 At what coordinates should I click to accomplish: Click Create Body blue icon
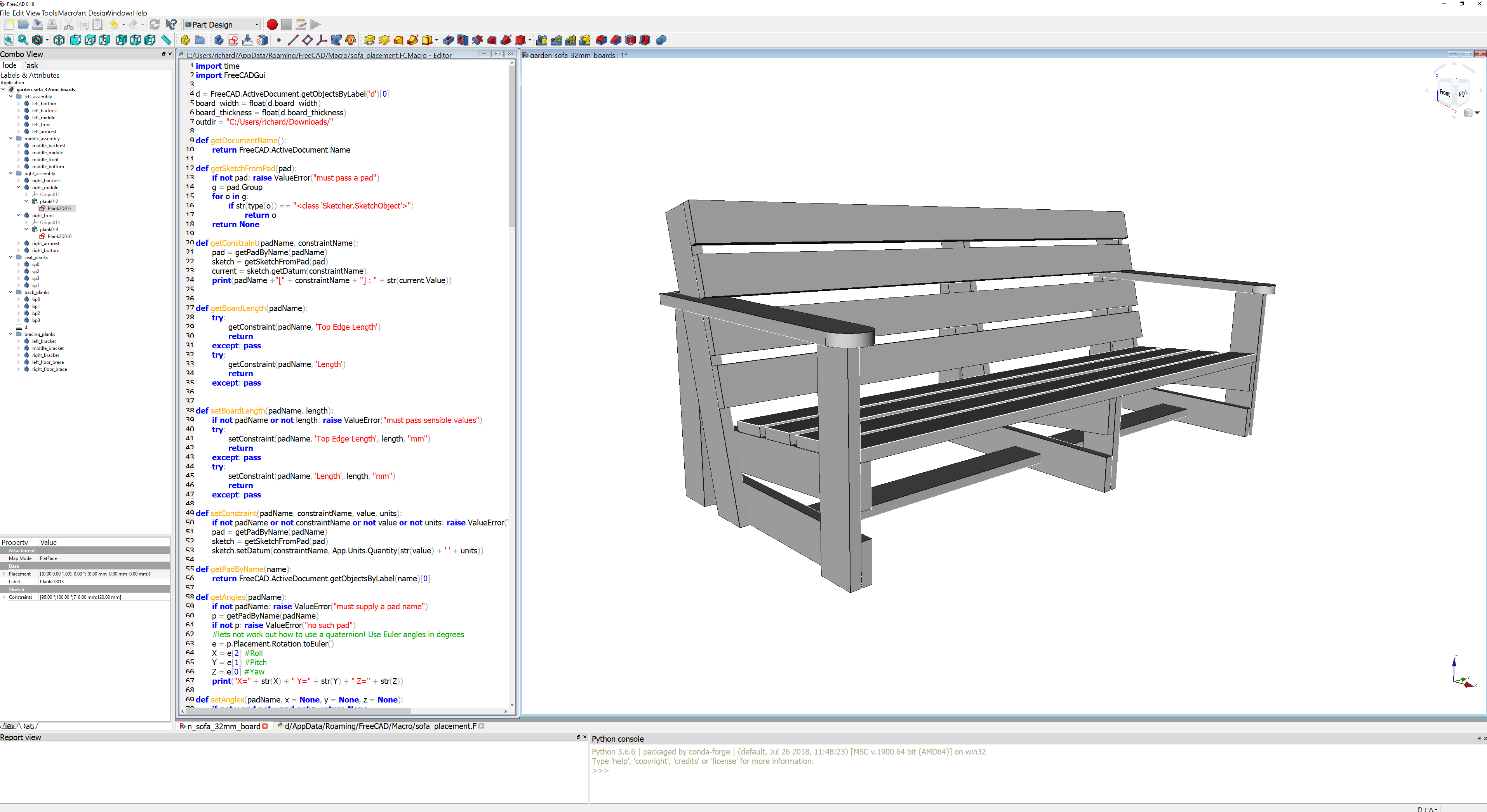pos(219,40)
